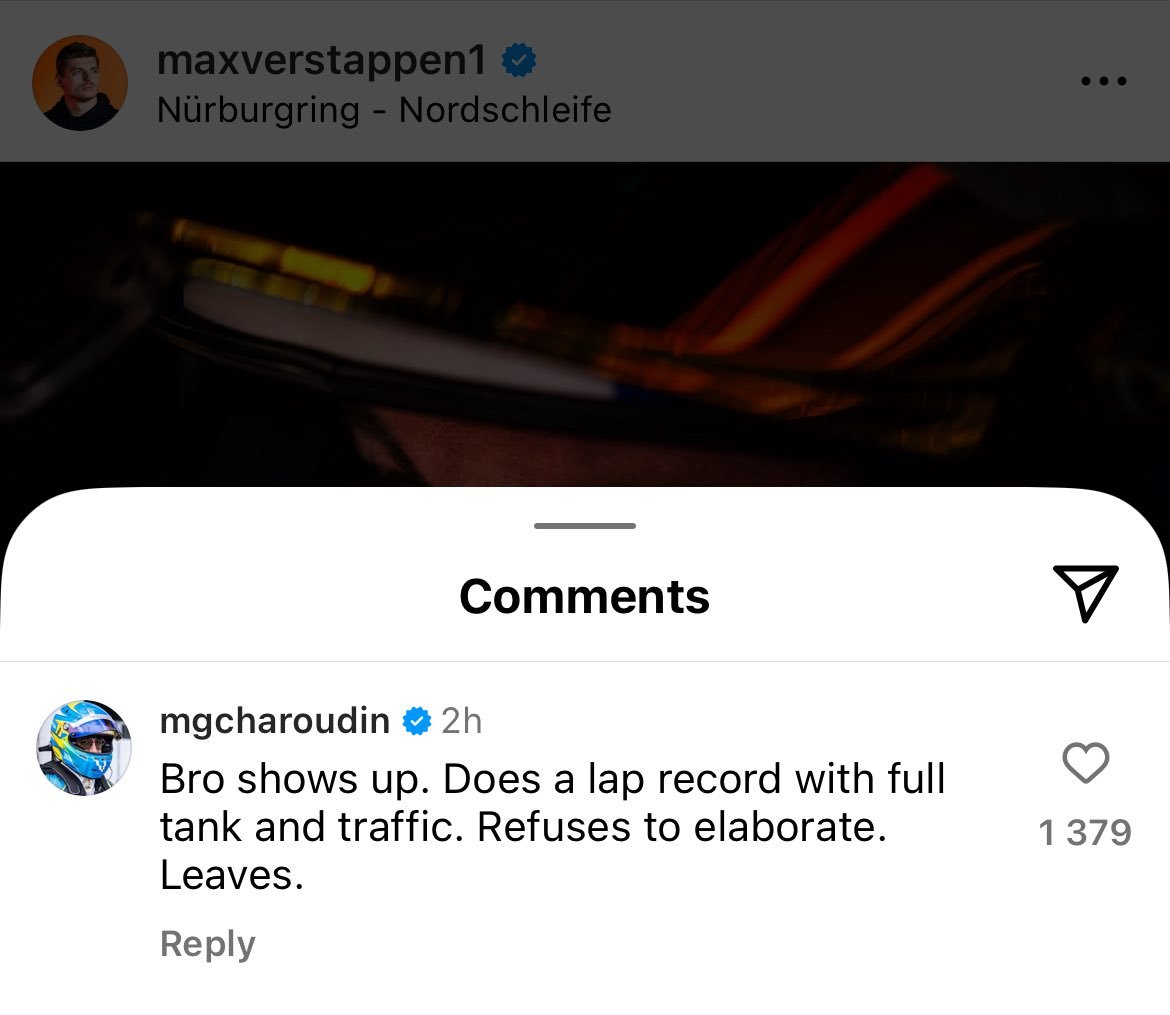Viewport: 1170px width, 1015px height.
Task: Open mgcharoudin's username link
Action: [x=275, y=721]
